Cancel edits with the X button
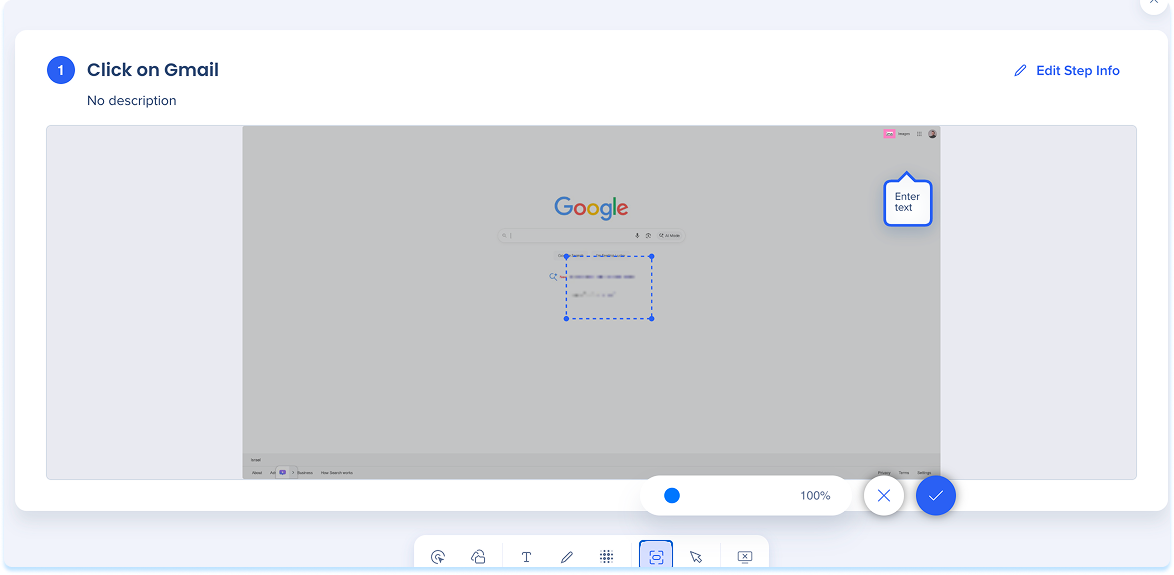The height and width of the screenshot is (575, 1174). [x=884, y=495]
